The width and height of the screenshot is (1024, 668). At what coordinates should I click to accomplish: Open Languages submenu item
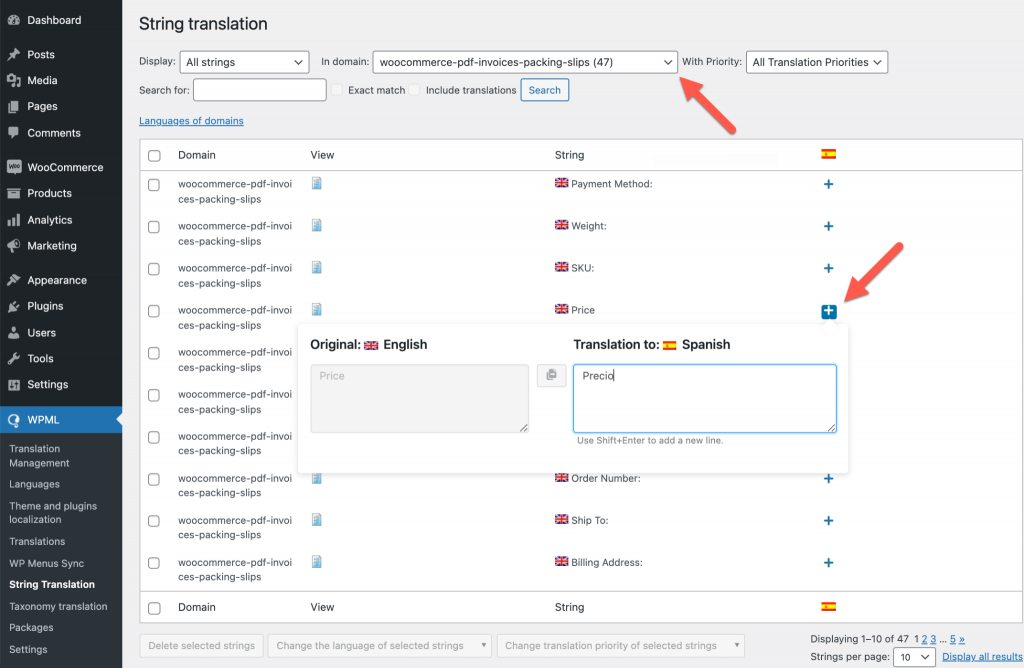(x=35, y=484)
